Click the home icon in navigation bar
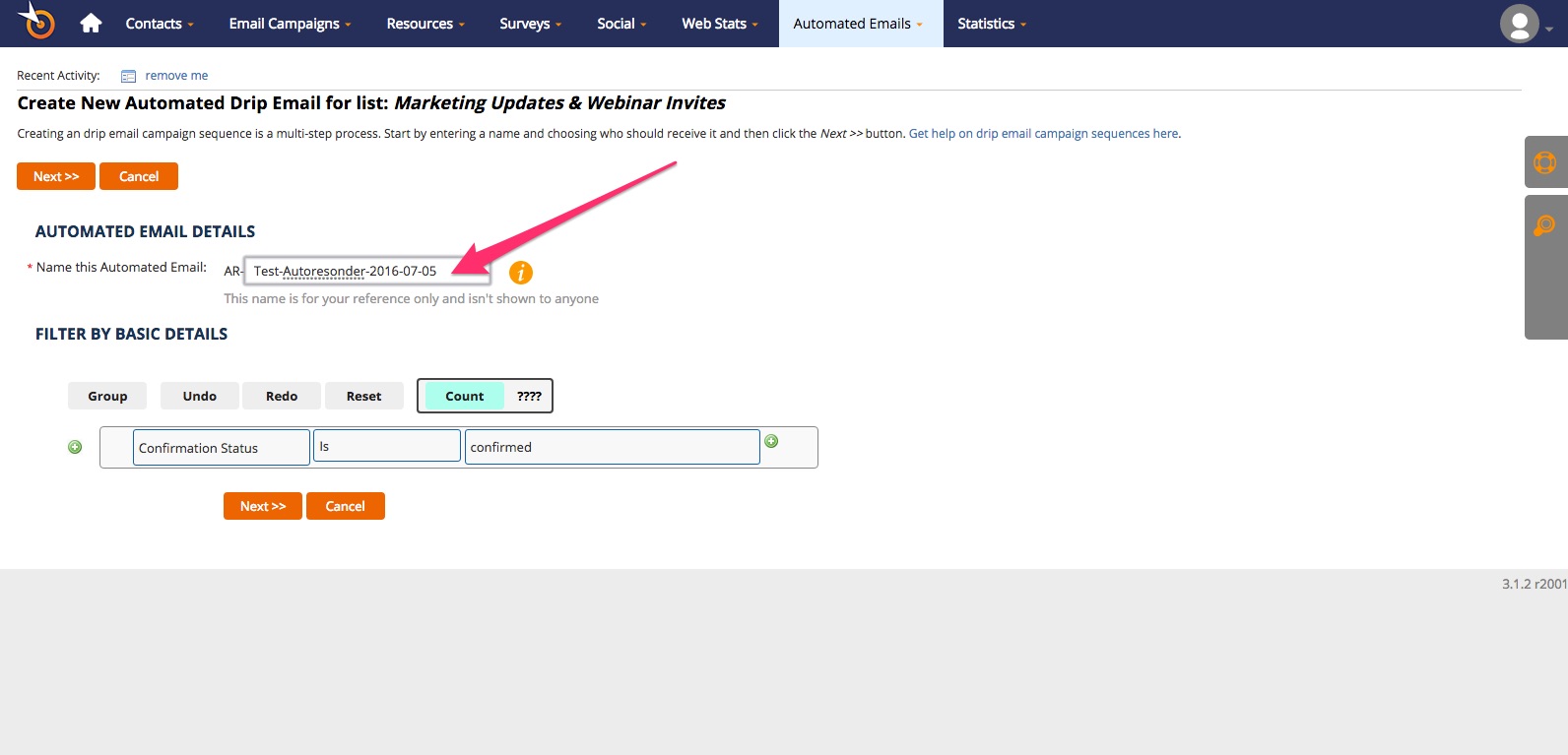1568x755 pixels. coord(91,24)
